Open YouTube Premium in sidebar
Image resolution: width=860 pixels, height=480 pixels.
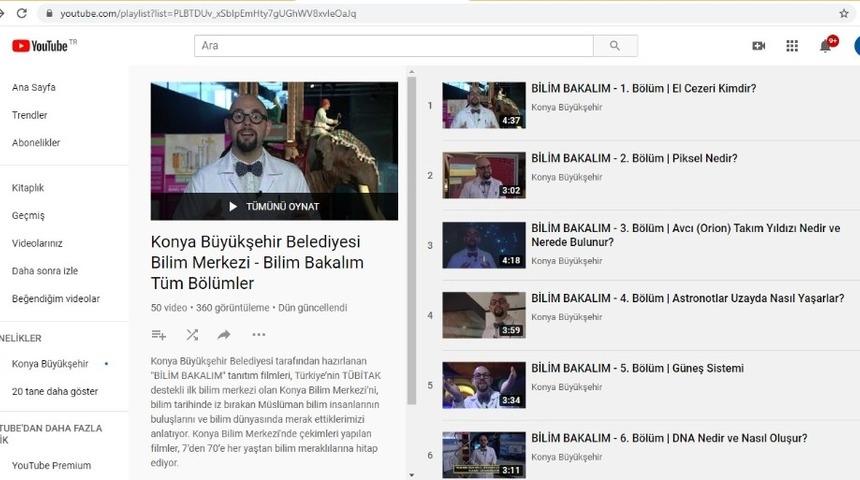tap(51, 466)
